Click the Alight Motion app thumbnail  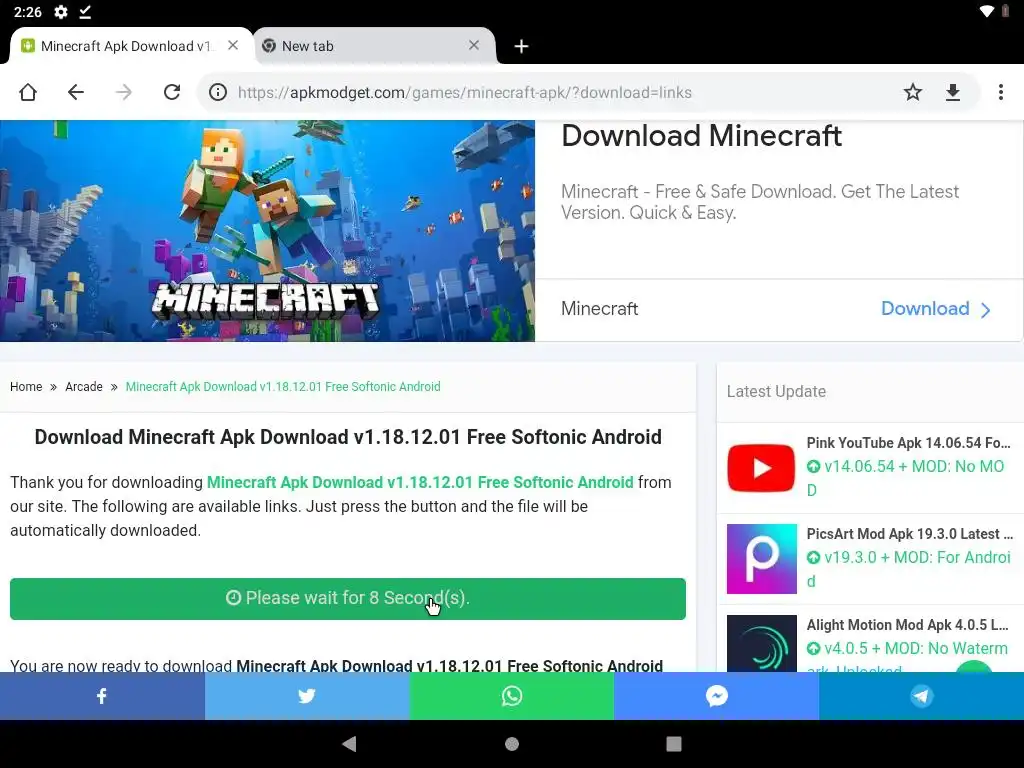761,644
